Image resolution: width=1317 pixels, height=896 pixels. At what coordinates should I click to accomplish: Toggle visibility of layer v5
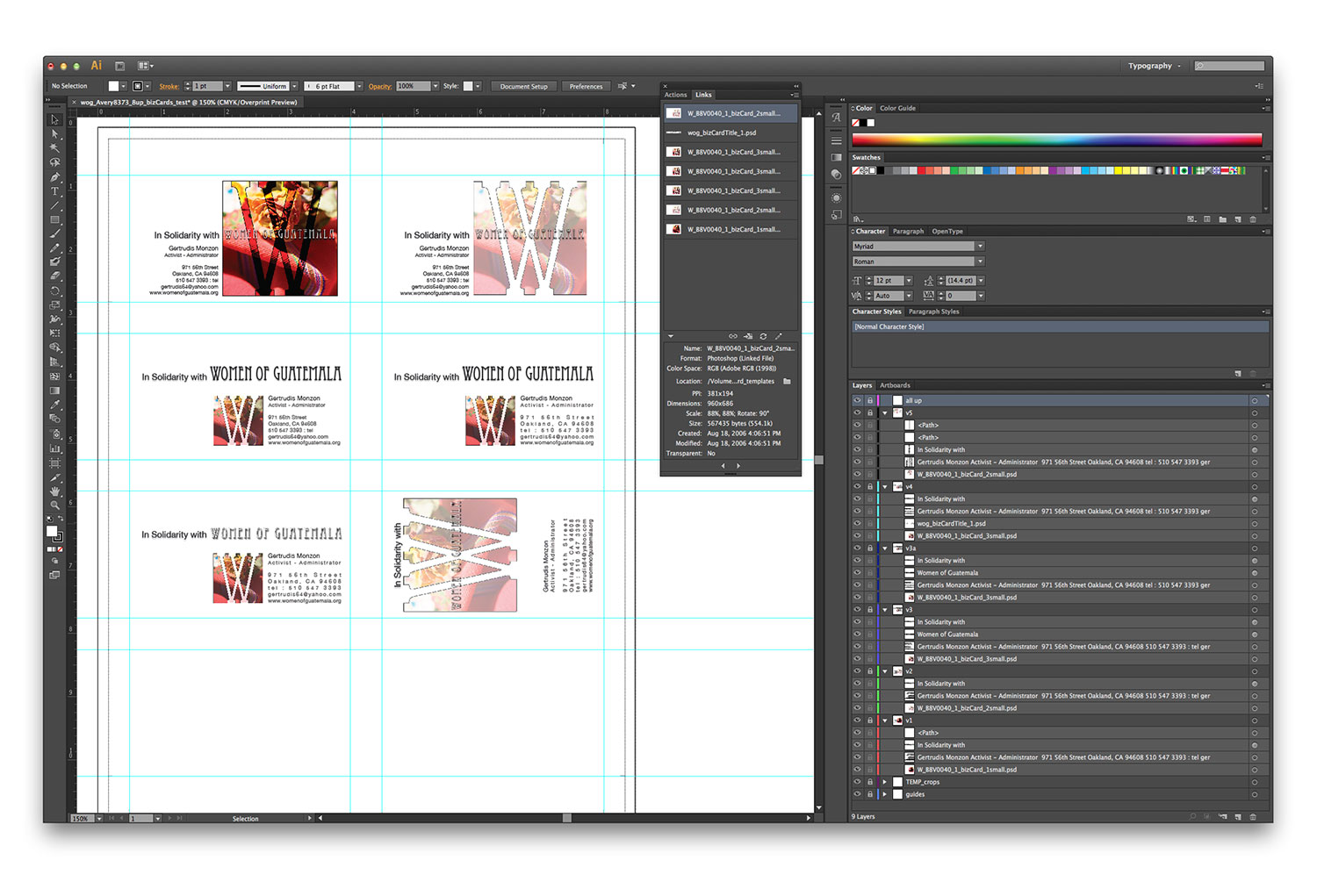(x=858, y=412)
